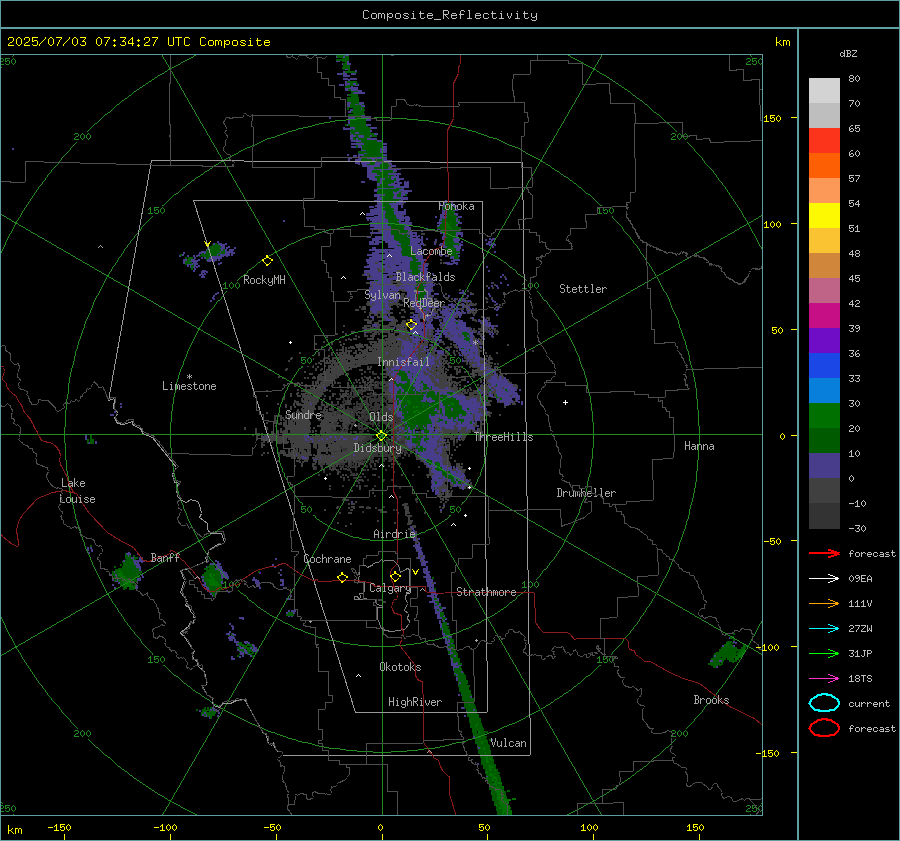Click the Sundre label
The width and height of the screenshot is (900, 841).
(x=303, y=414)
